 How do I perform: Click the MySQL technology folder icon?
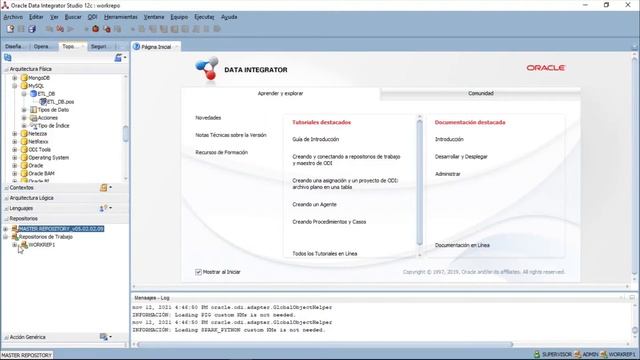click(24, 86)
